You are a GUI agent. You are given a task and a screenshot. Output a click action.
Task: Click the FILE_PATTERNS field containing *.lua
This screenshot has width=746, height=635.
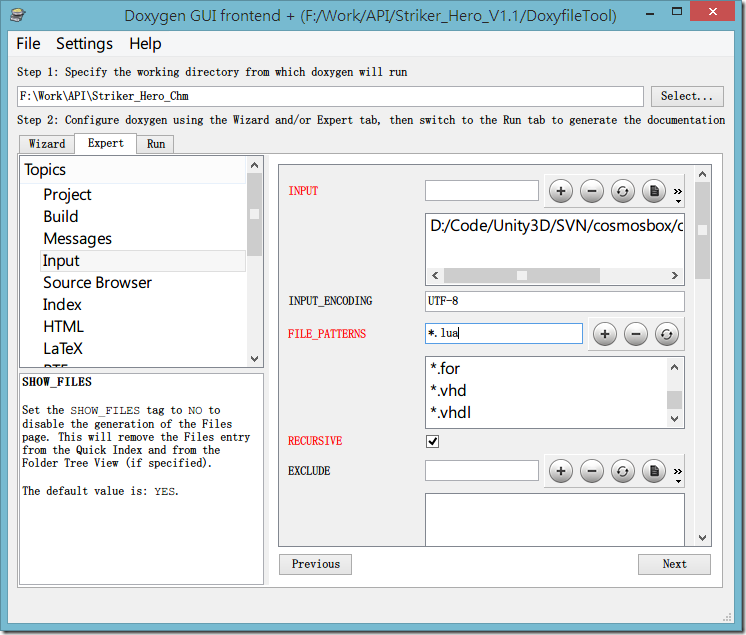(504, 333)
